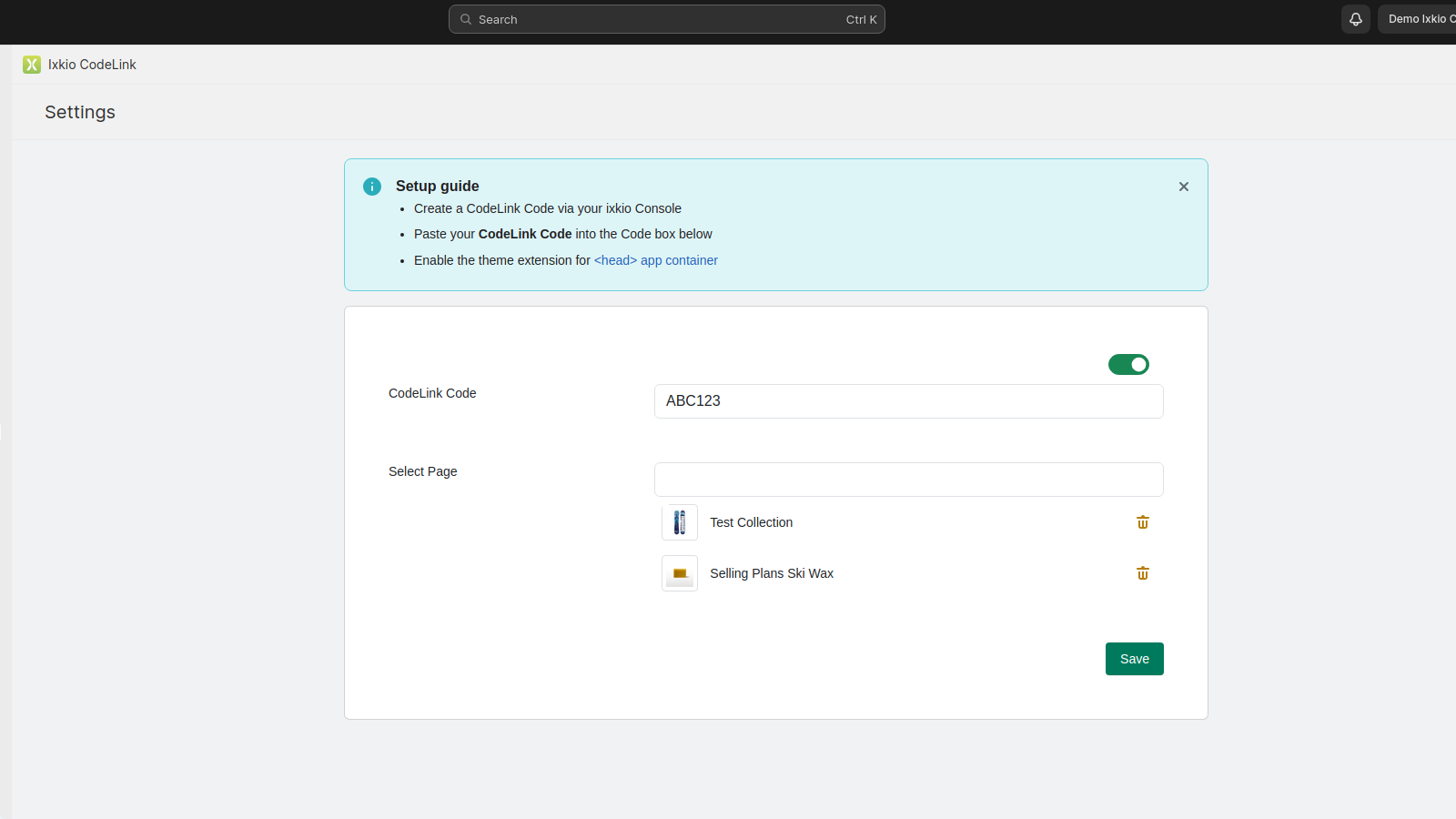Dismiss the Setup guide banner
This screenshot has height=819, width=1456.
coord(1183,187)
